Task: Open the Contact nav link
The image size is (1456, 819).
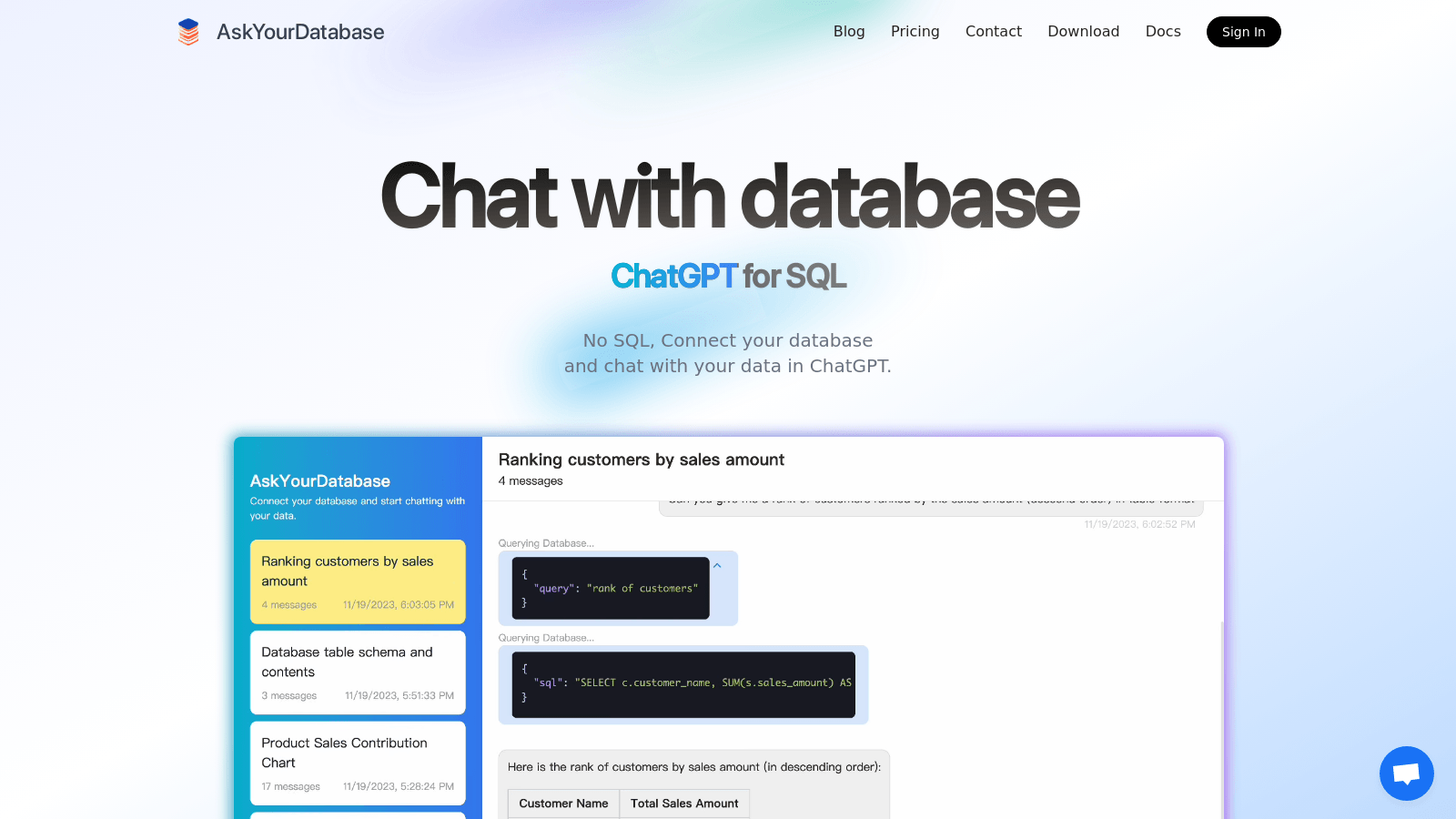Action: [x=994, y=31]
